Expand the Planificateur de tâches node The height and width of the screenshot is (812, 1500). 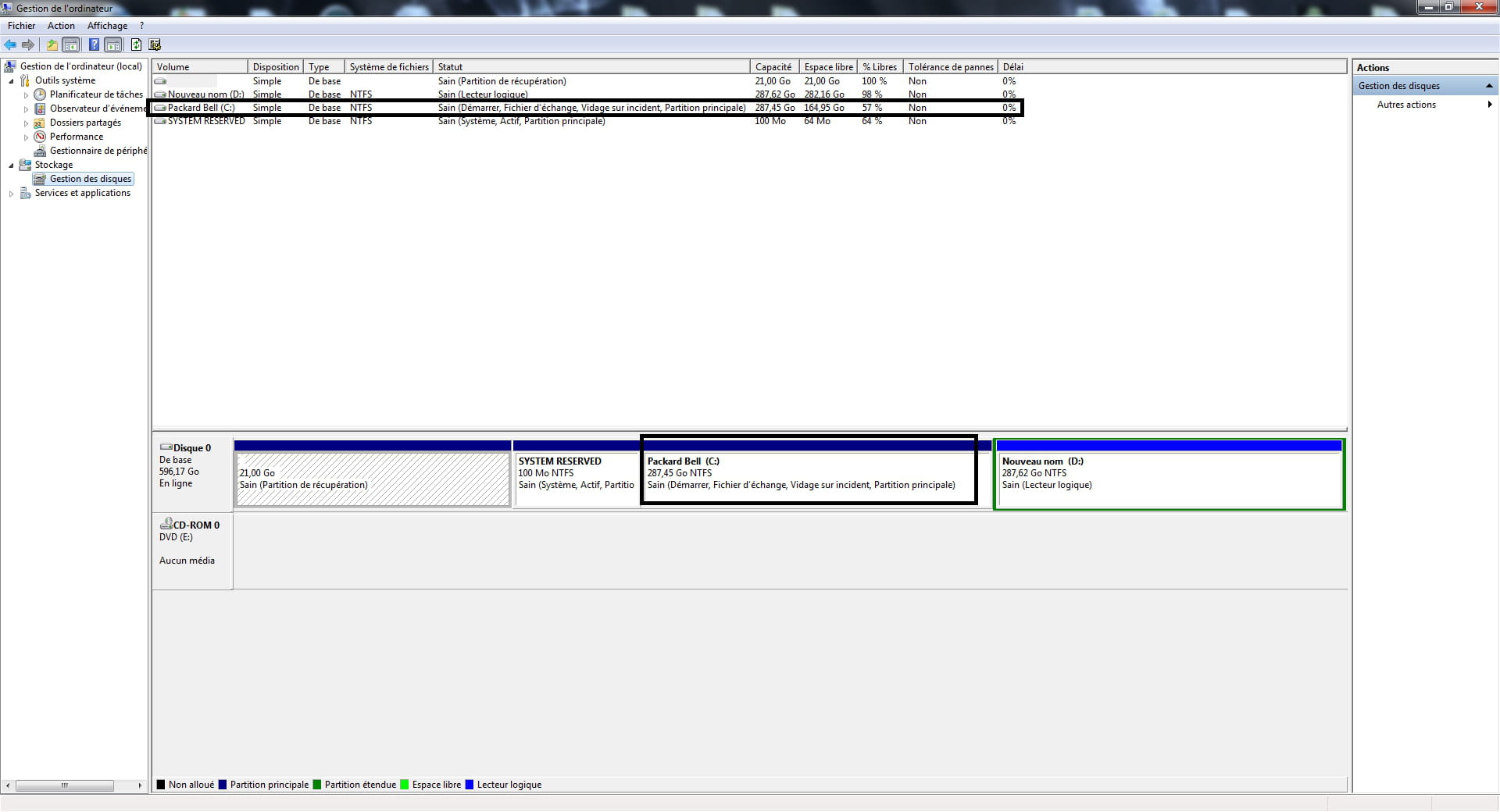(26, 95)
